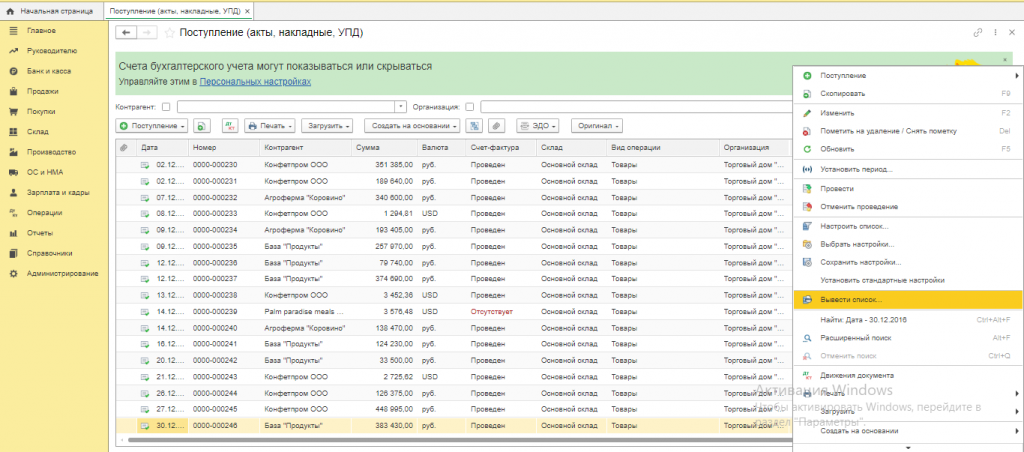The height and width of the screenshot is (452, 1024).
Task: Open the Печать dropdown button
Action: point(269,126)
